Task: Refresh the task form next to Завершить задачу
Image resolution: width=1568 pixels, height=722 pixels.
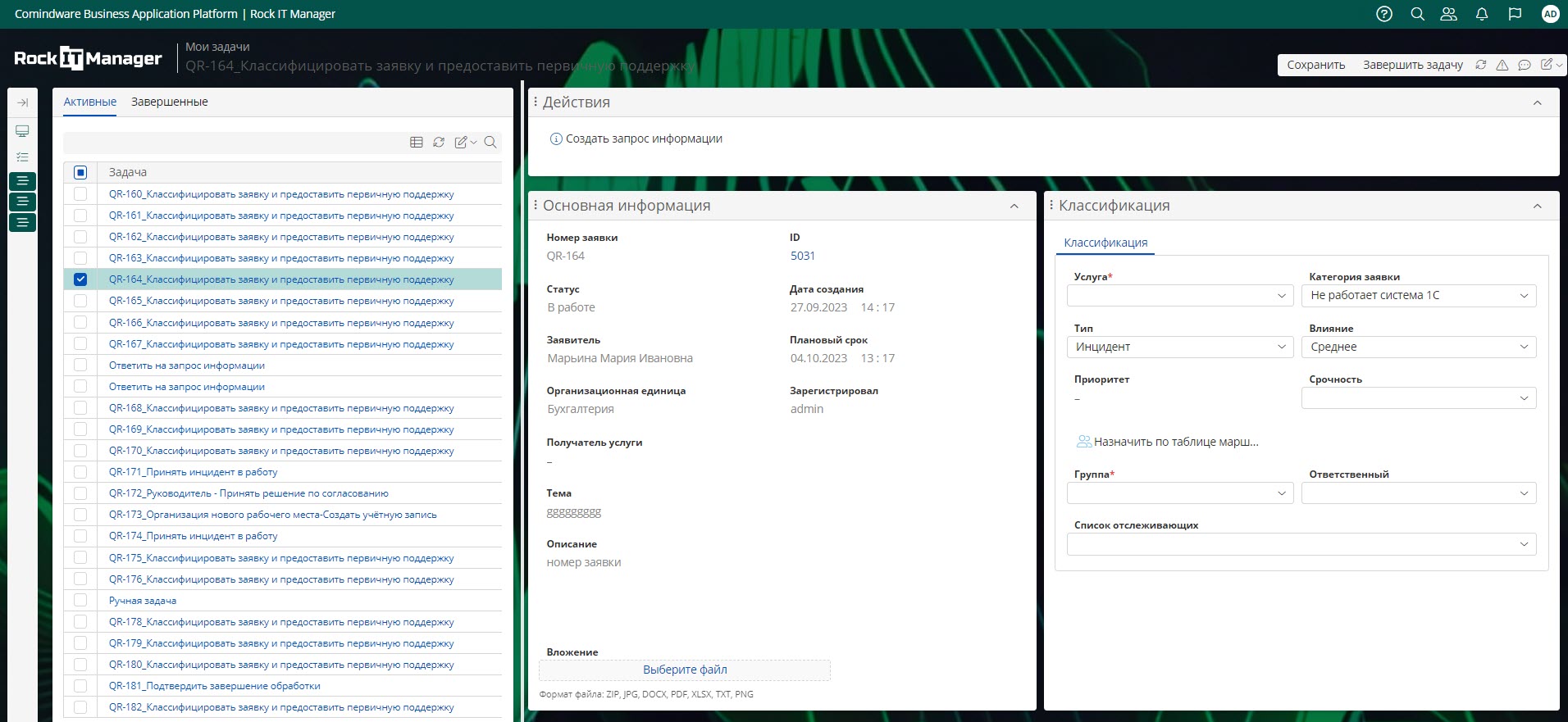Action: click(x=1481, y=65)
